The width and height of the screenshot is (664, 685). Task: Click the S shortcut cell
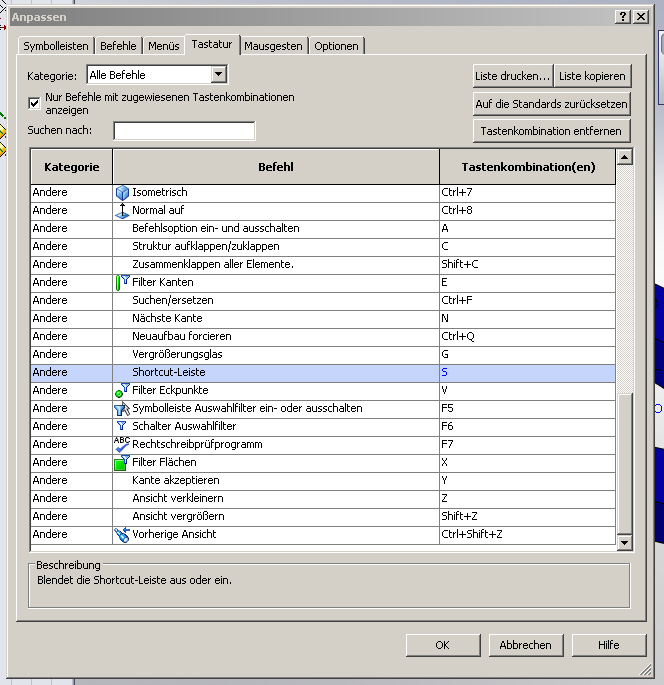pos(527,373)
